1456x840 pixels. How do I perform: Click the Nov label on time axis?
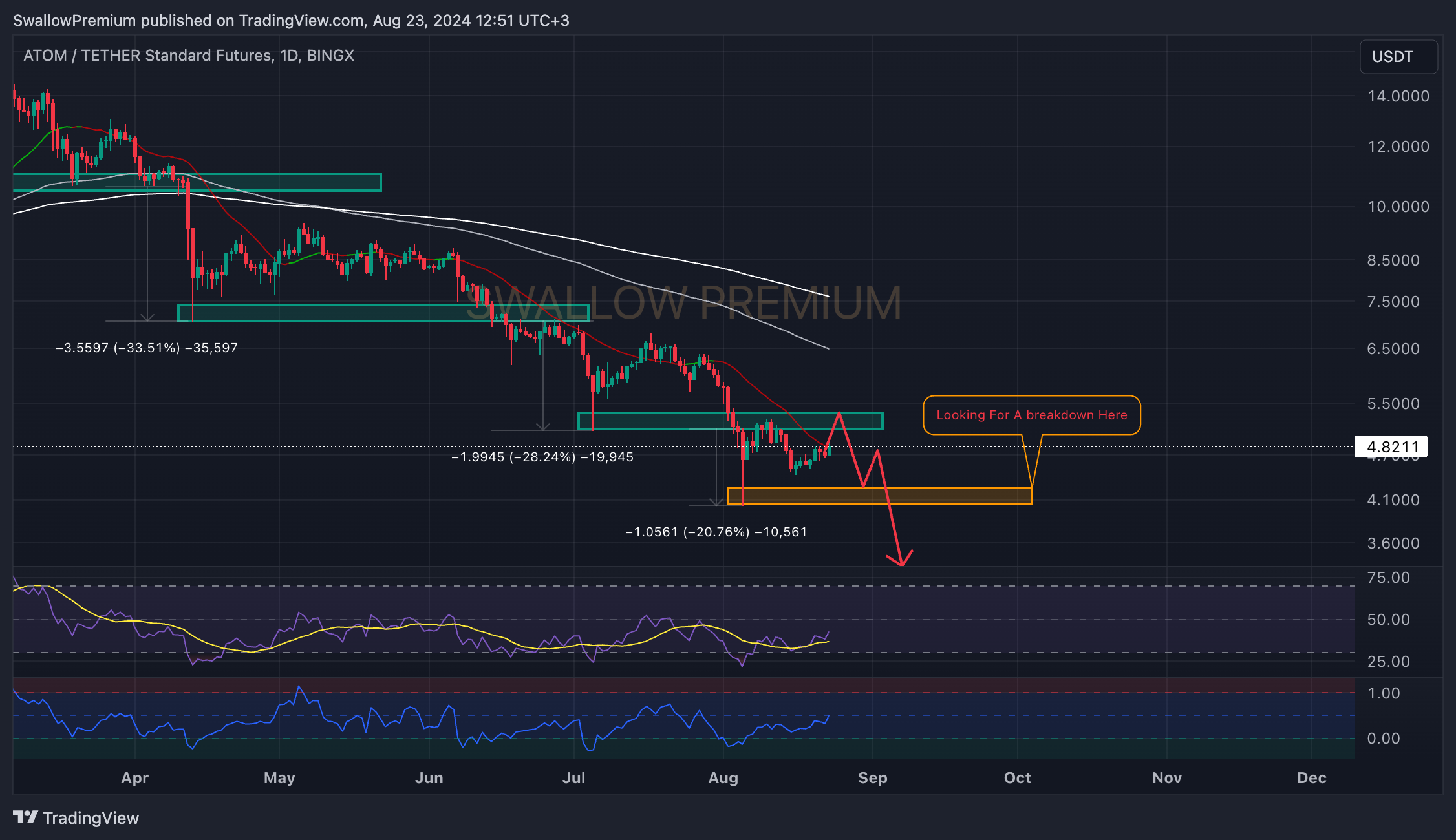pos(1167,778)
